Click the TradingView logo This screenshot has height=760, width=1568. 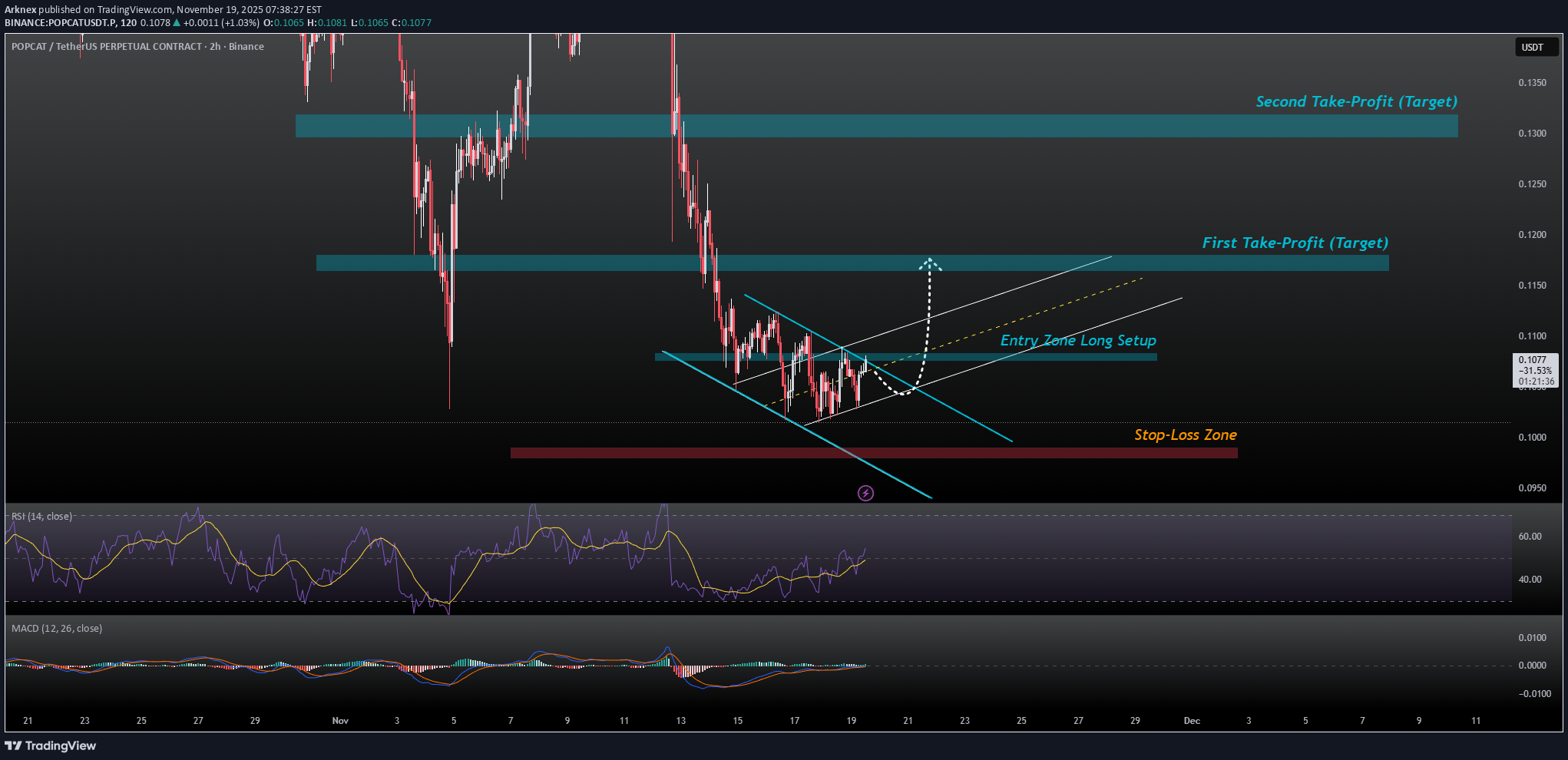coord(51,745)
